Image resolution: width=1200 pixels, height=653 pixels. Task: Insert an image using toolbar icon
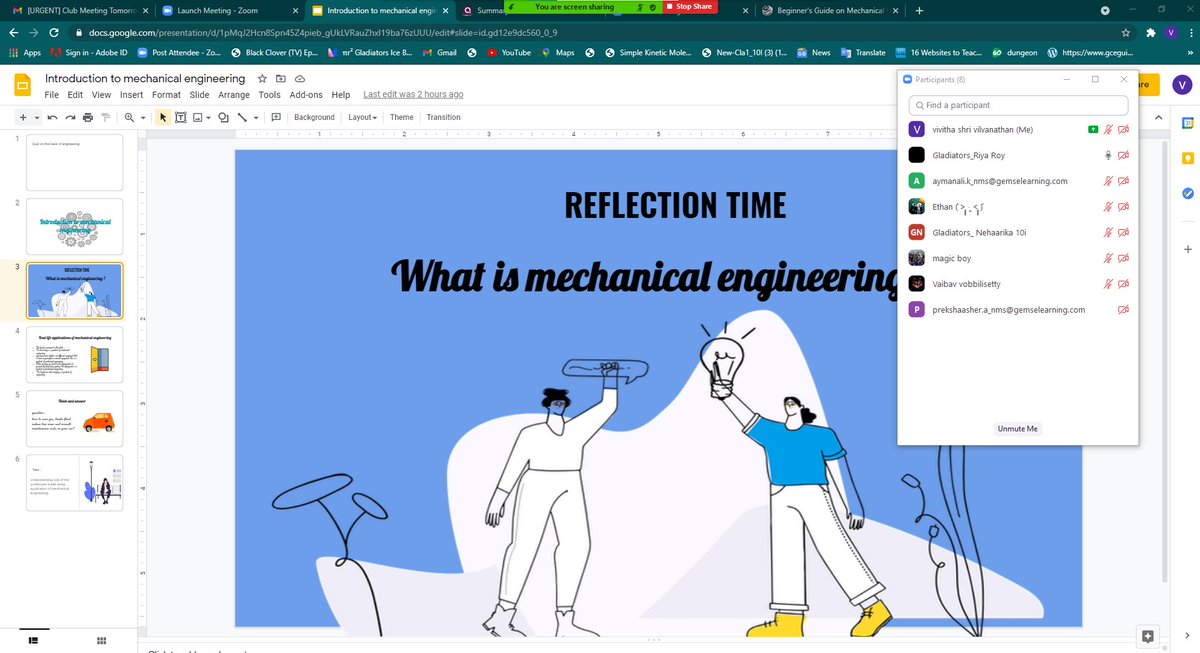coord(197,117)
